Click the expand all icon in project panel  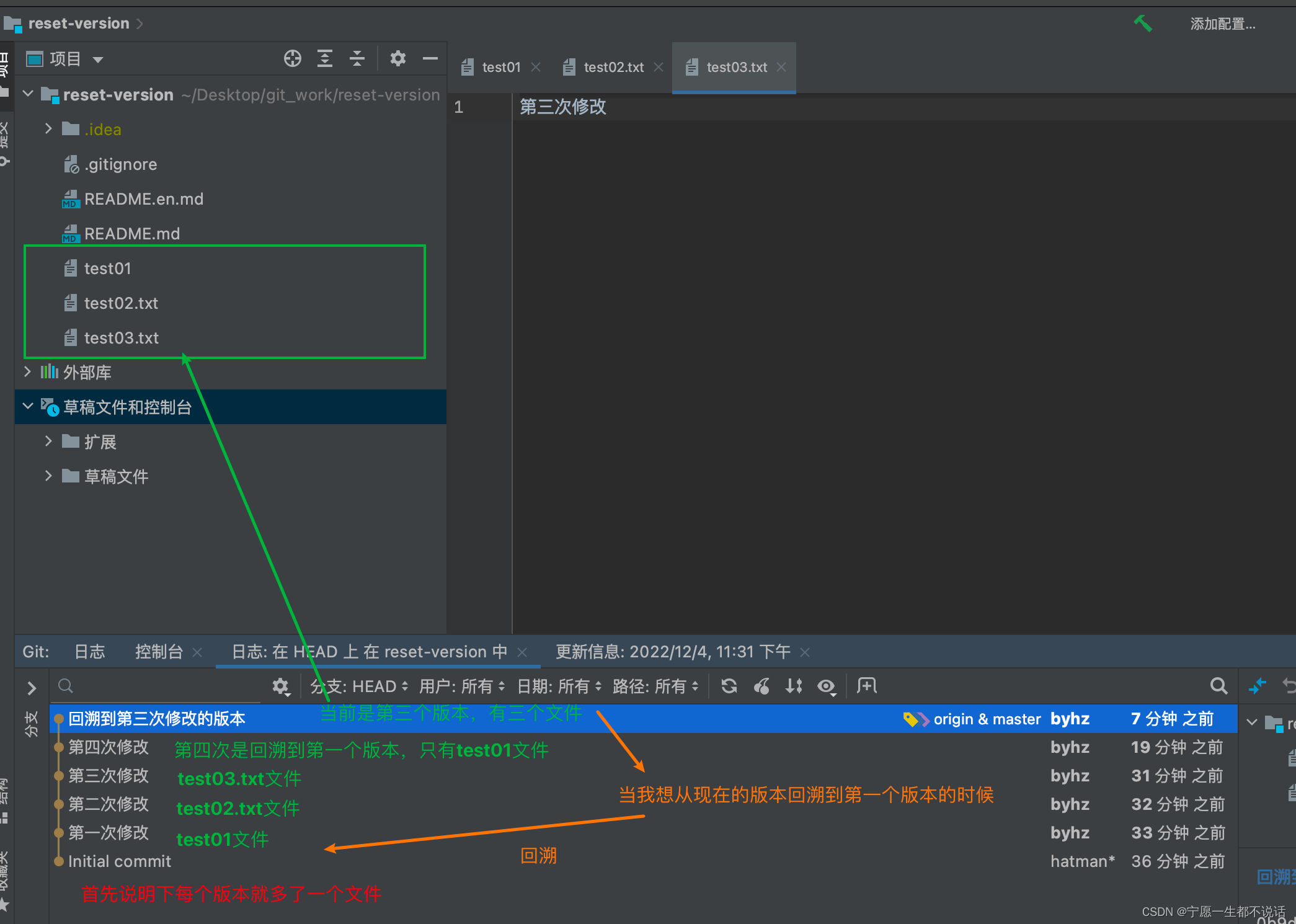(x=325, y=59)
